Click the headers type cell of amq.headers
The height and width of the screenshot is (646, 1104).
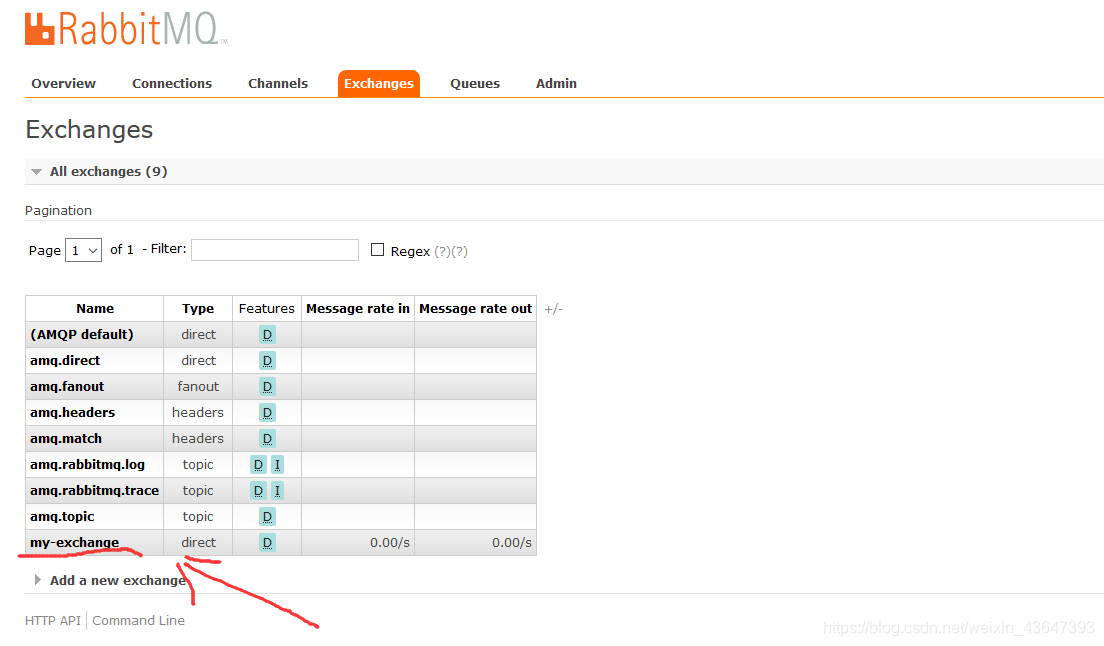[x=198, y=412]
